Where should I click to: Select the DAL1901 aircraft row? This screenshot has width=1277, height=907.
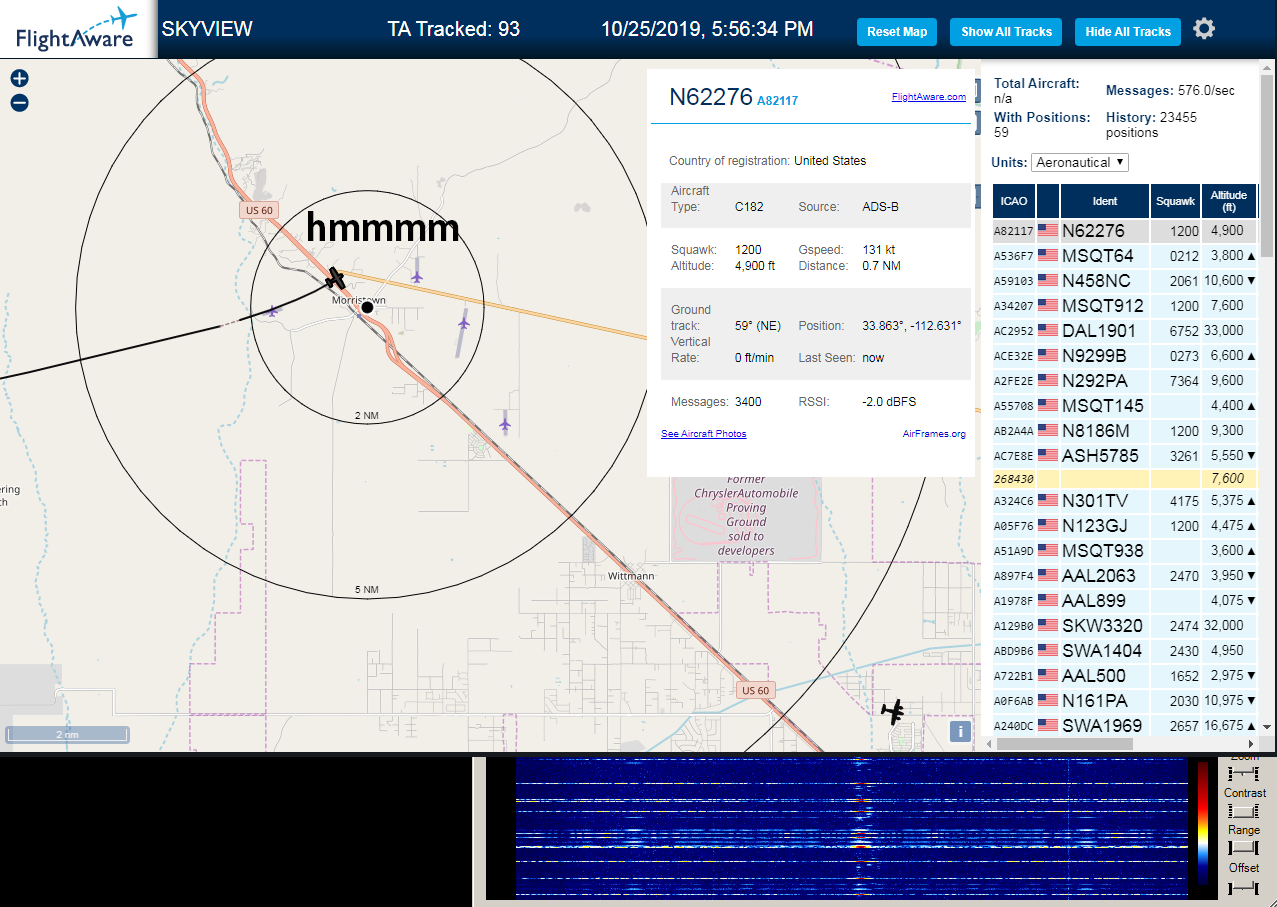1125,331
